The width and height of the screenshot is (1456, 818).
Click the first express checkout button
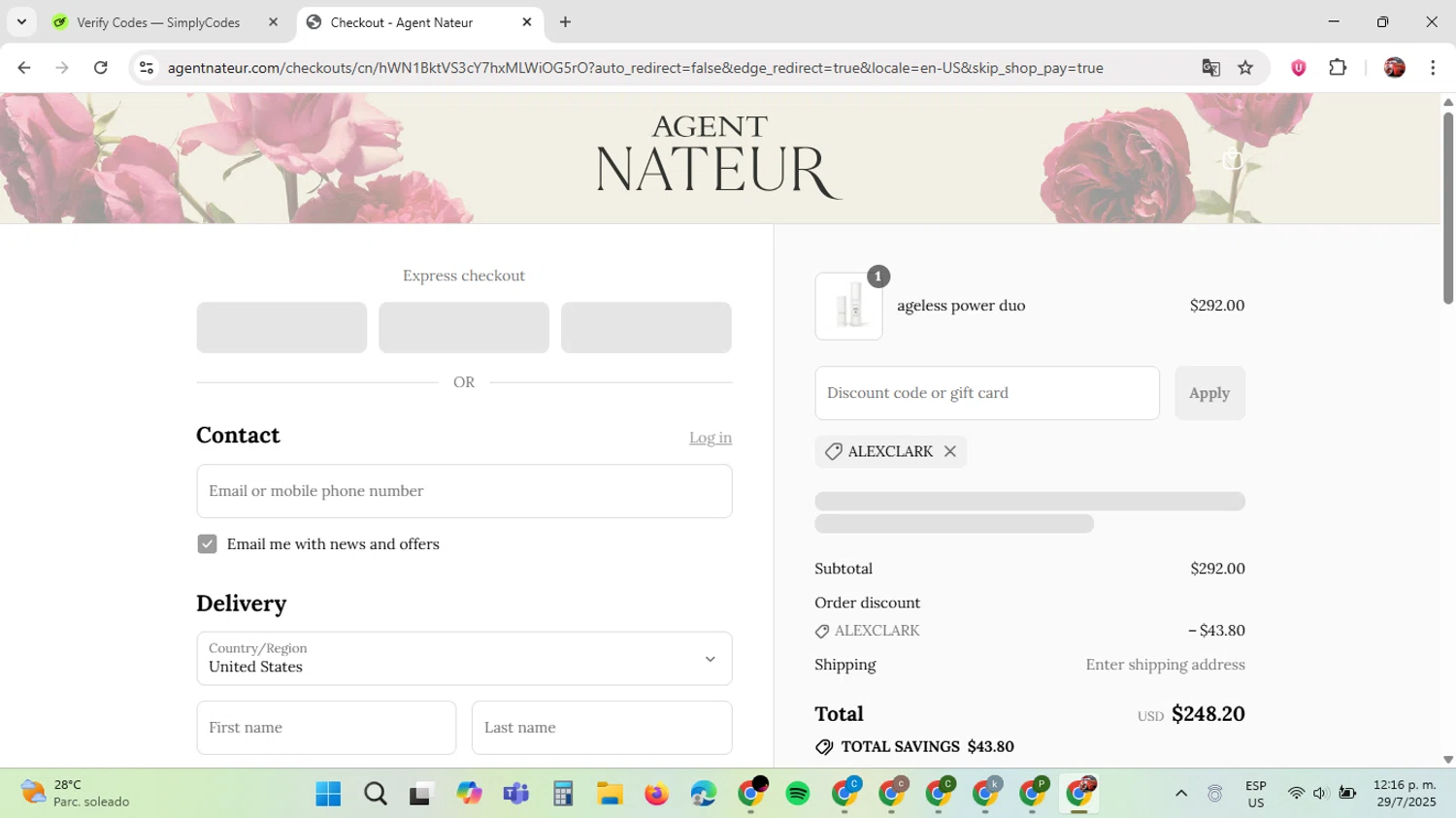pos(281,327)
